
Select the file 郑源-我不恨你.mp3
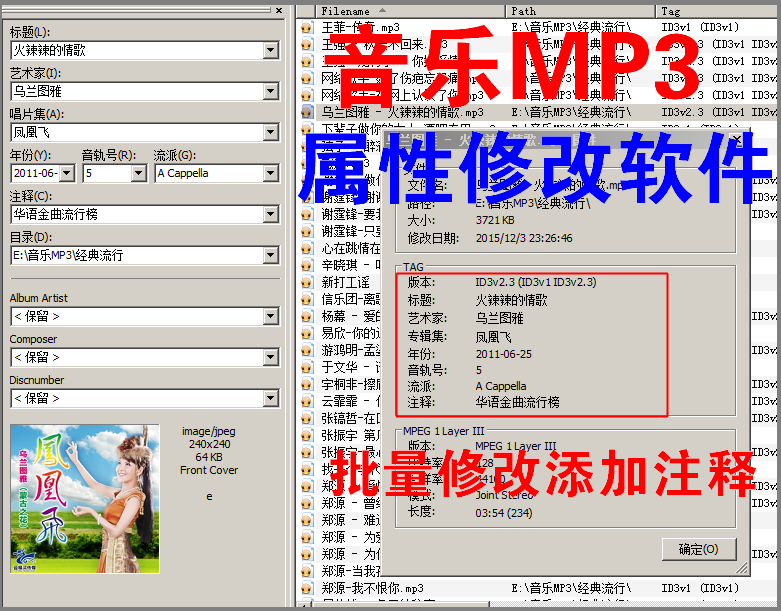pos(373,588)
